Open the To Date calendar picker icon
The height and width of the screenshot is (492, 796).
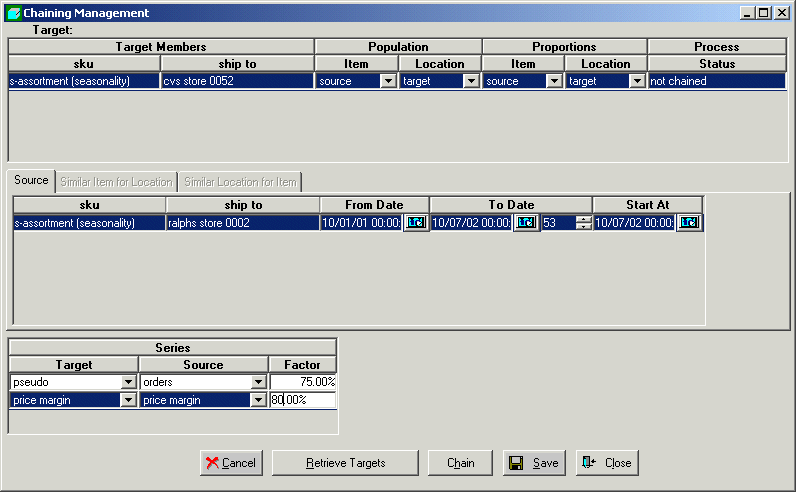click(525, 222)
